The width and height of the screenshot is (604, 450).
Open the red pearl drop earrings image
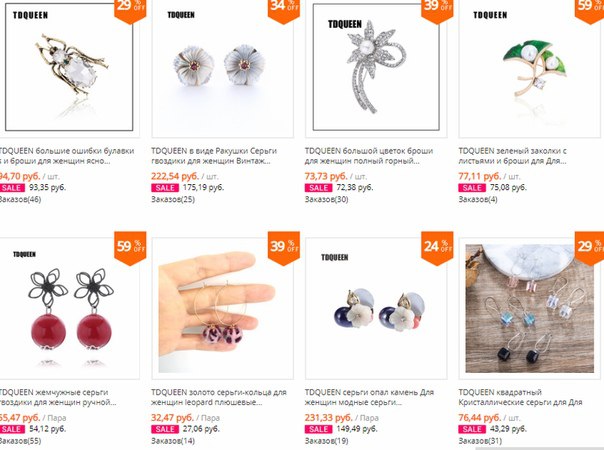pyautogui.click(x=69, y=308)
